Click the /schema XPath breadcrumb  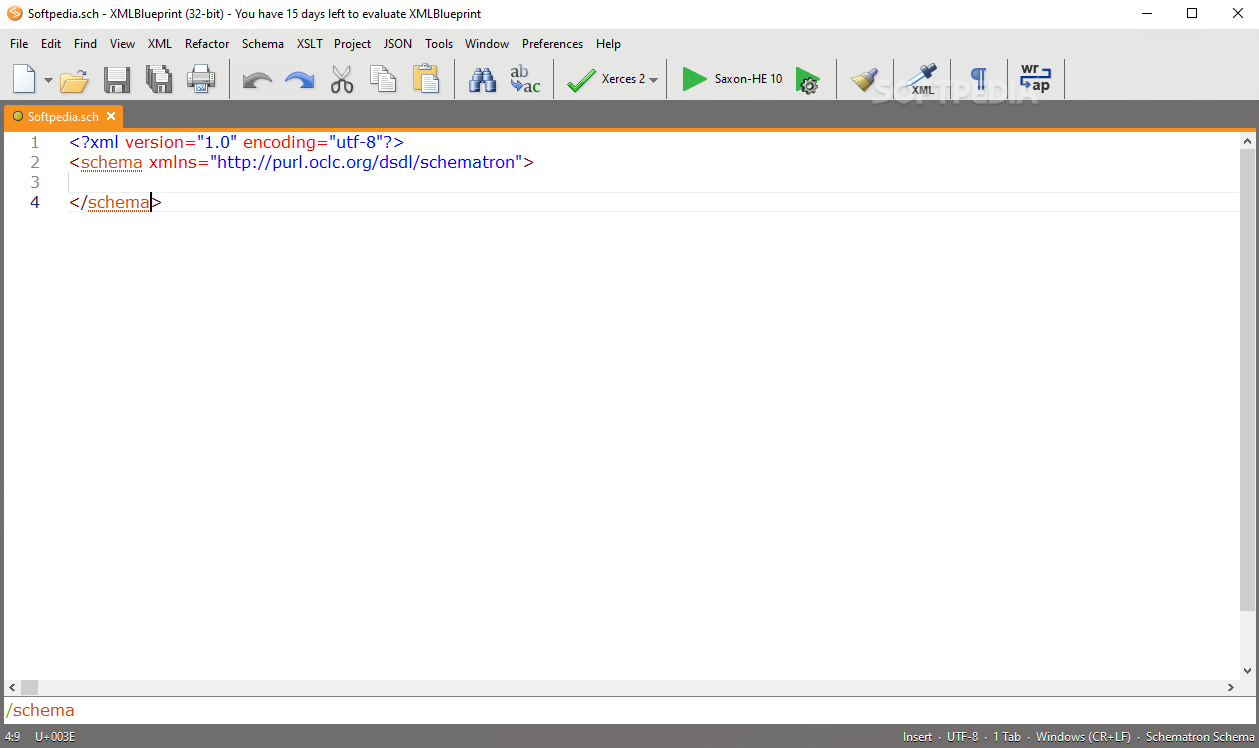tap(40, 710)
